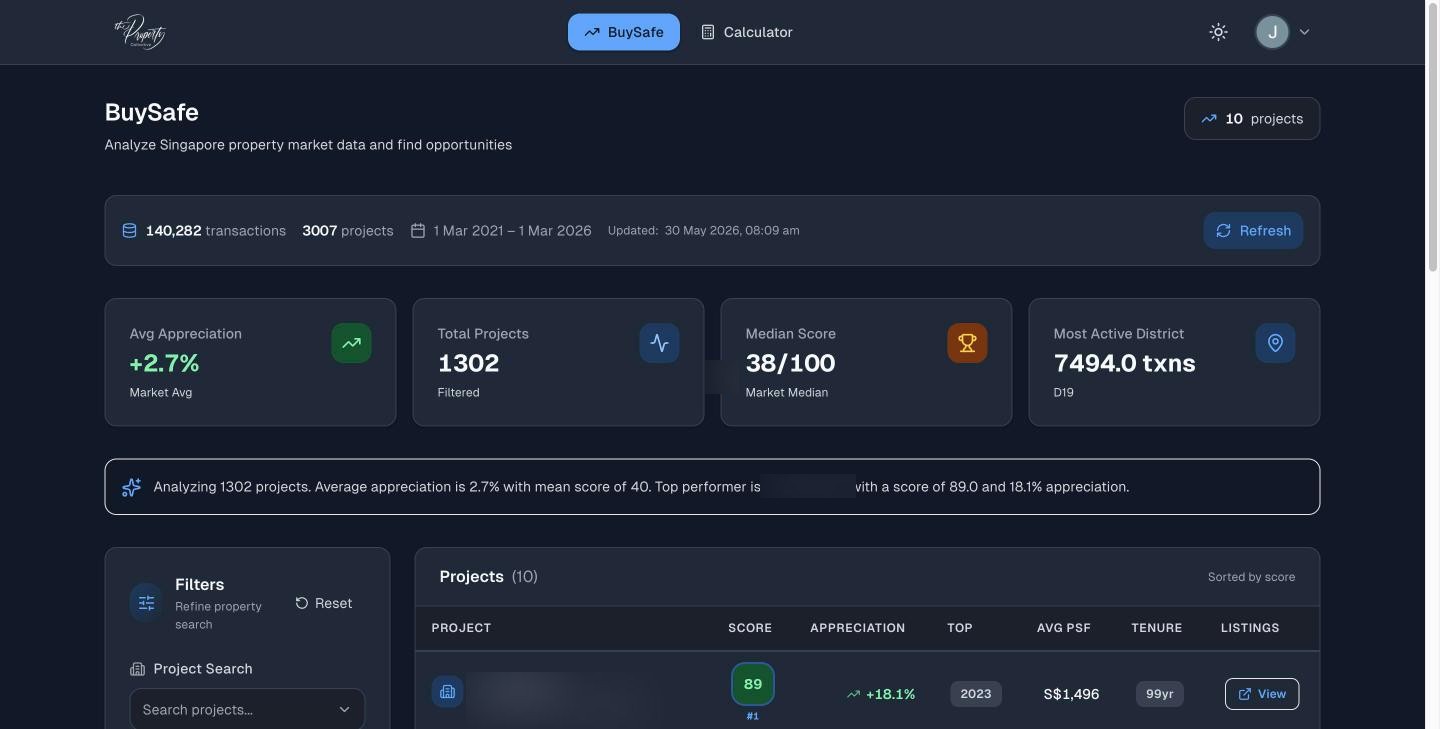Click the Filters sliders icon
This screenshot has width=1440, height=729.
[146, 603]
